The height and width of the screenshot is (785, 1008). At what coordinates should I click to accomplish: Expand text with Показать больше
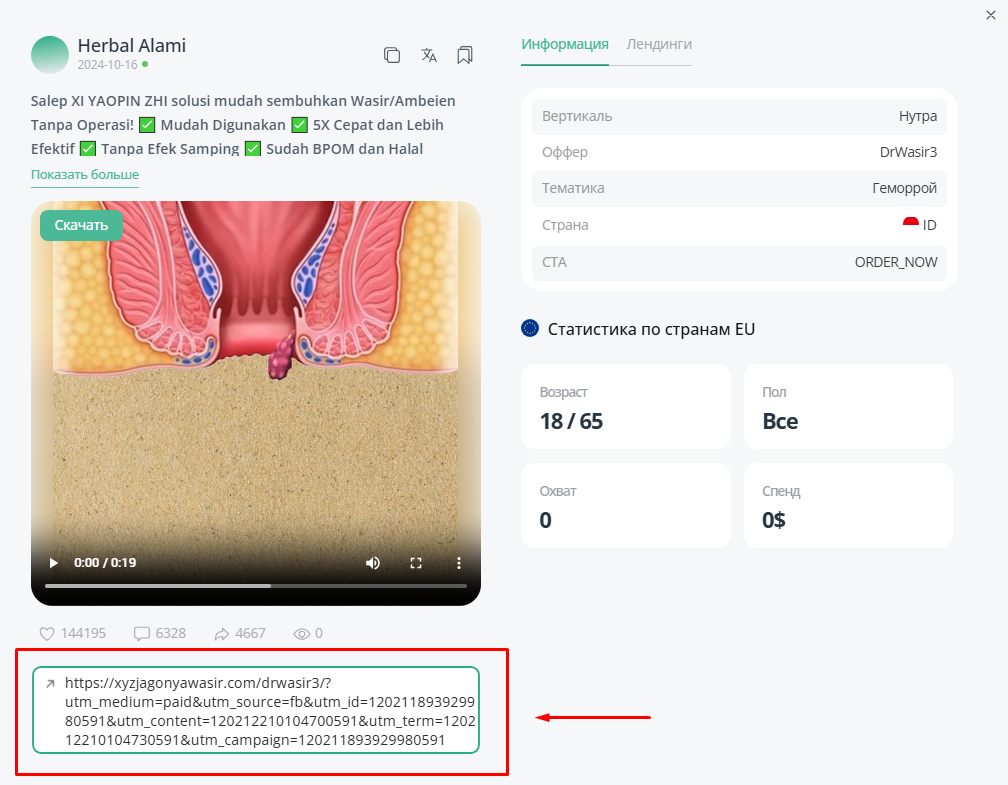coord(85,175)
